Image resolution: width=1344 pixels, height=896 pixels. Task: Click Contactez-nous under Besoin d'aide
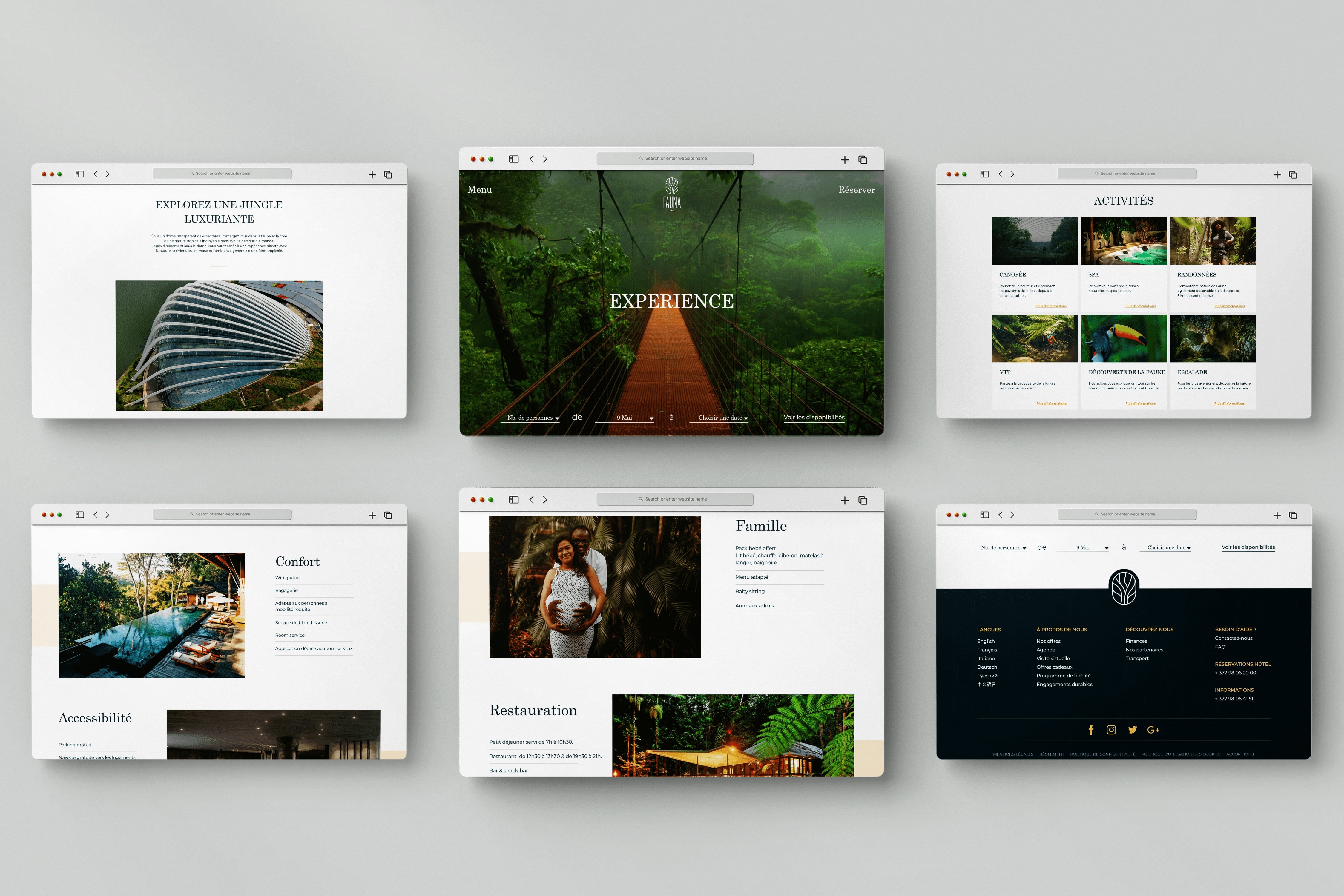1233,638
